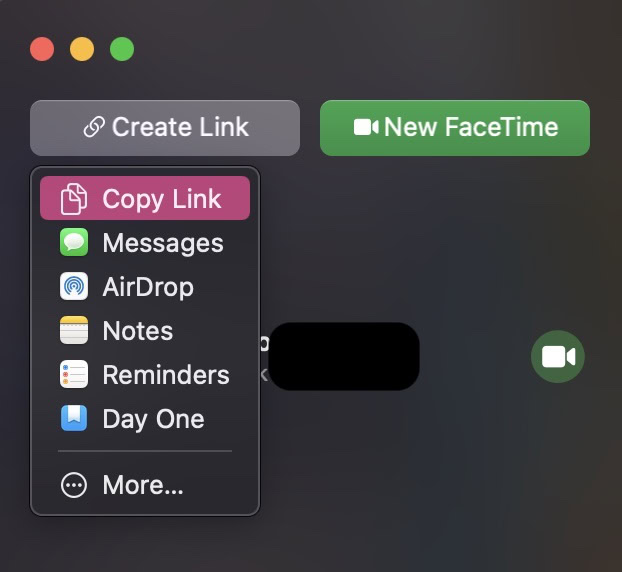The image size is (622, 572).
Task: Choose the Messages label to share link
Action: coord(163,243)
